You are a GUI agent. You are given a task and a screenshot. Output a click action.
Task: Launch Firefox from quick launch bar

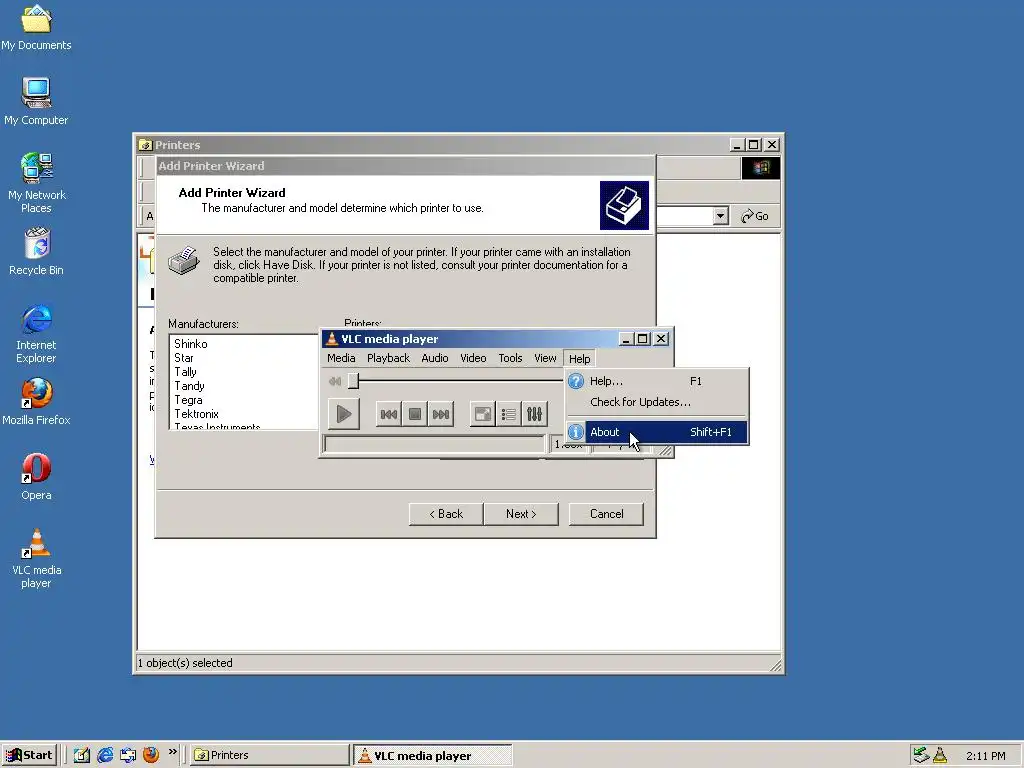pos(151,755)
